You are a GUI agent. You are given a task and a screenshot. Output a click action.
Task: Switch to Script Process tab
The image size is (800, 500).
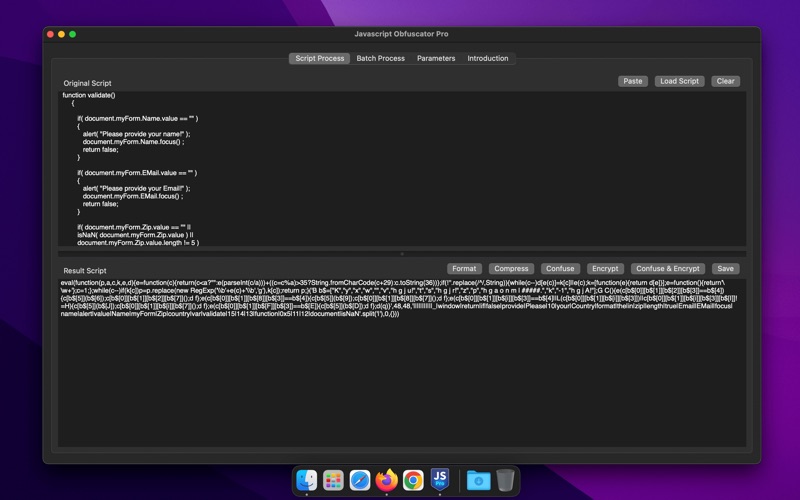319,58
